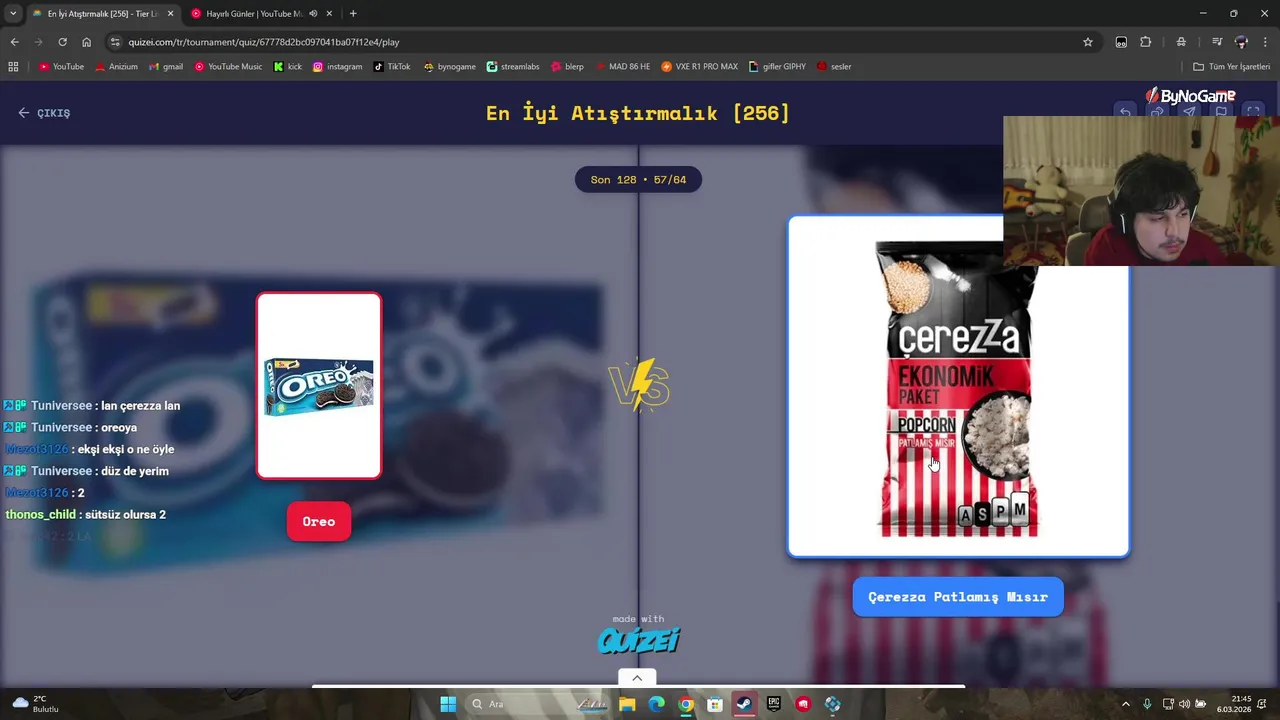The height and width of the screenshot is (720, 1280).
Task: Click the microphone tray icon
Action: click(1147, 704)
